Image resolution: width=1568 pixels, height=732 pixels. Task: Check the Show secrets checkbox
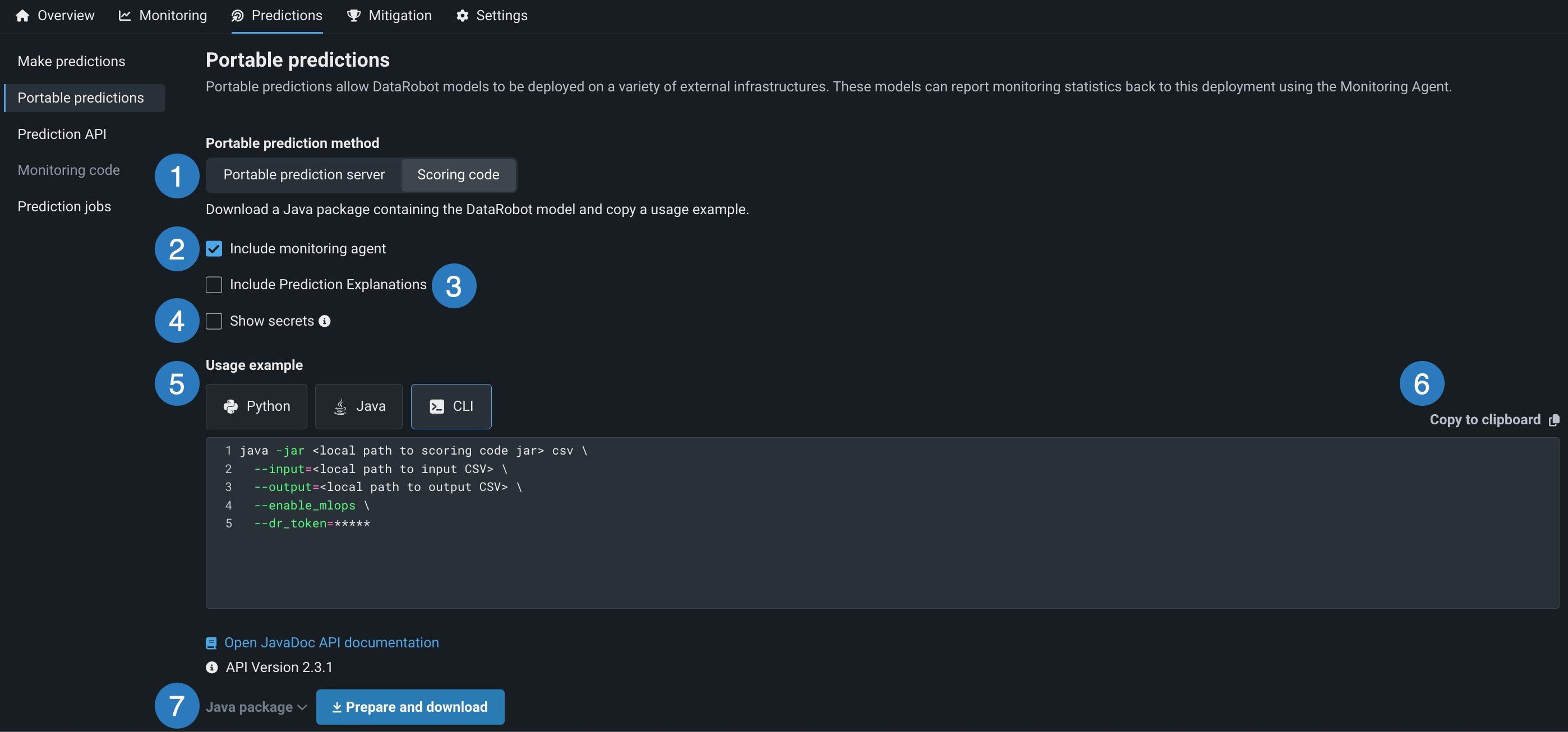pos(214,321)
